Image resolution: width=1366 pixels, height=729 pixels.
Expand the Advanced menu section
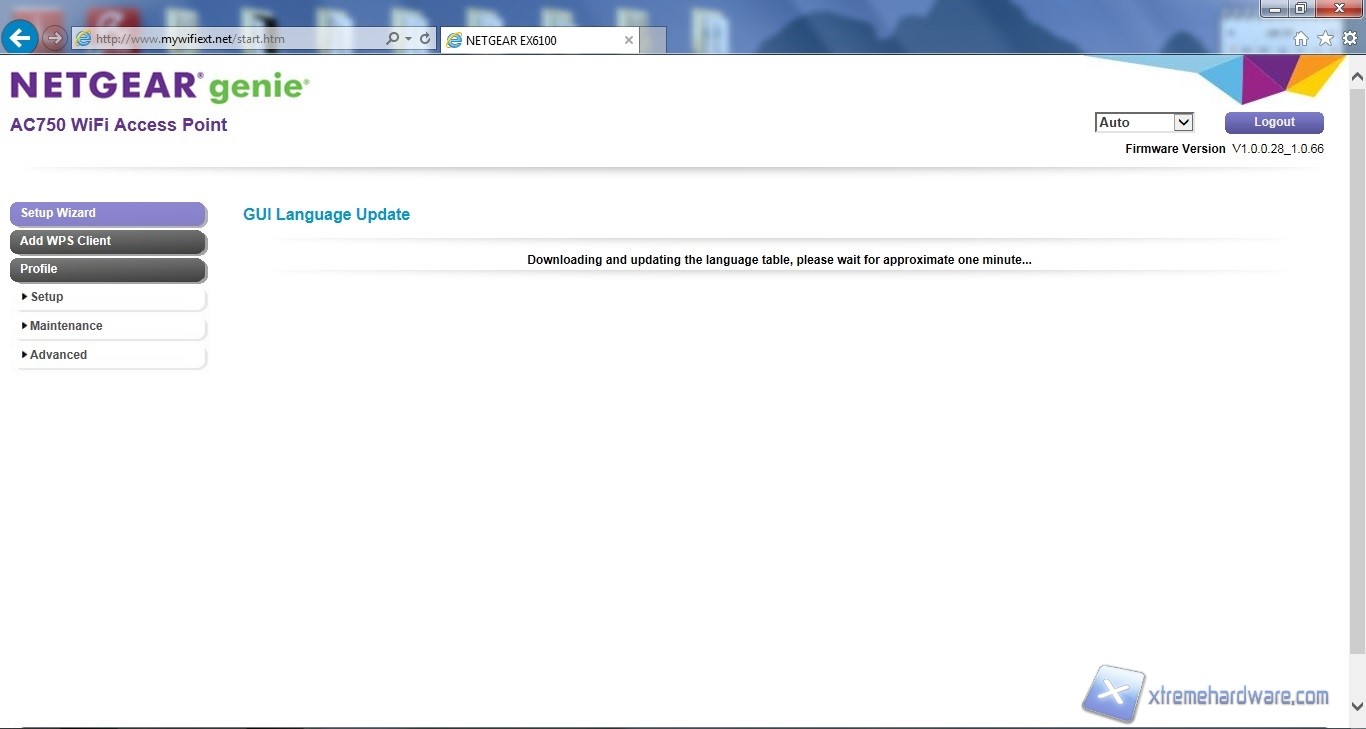pyautogui.click(x=58, y=355)
